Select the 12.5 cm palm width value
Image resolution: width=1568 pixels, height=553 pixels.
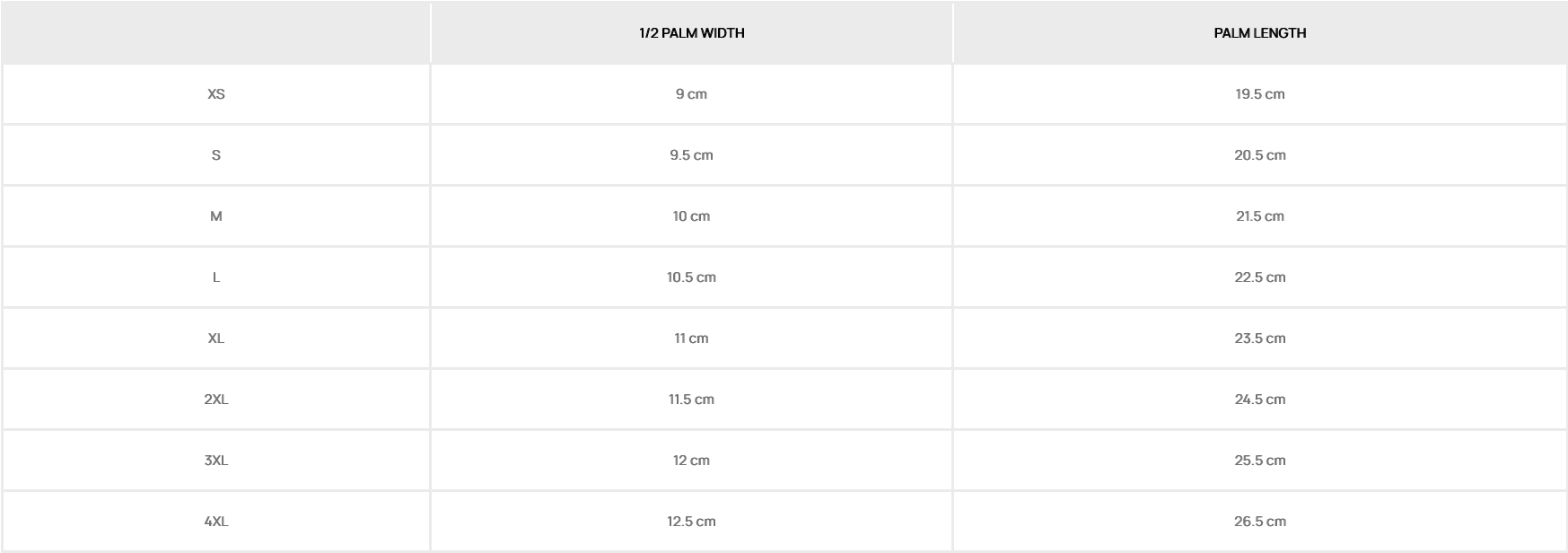pos(691,522)
